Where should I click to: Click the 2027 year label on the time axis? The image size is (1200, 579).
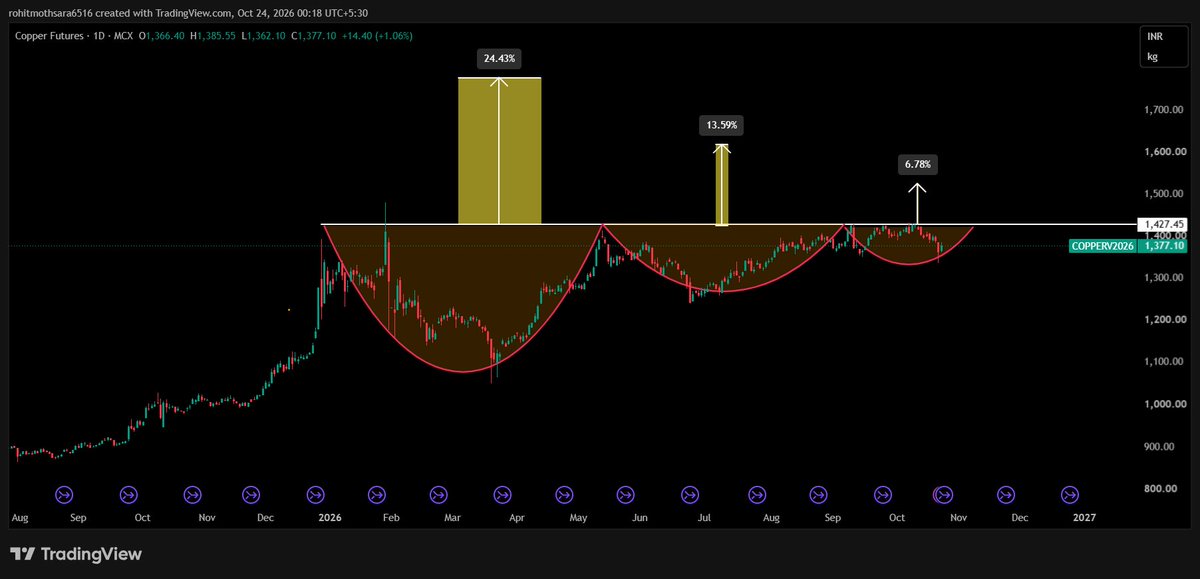pyautogui.click(x=1083, y=518)
